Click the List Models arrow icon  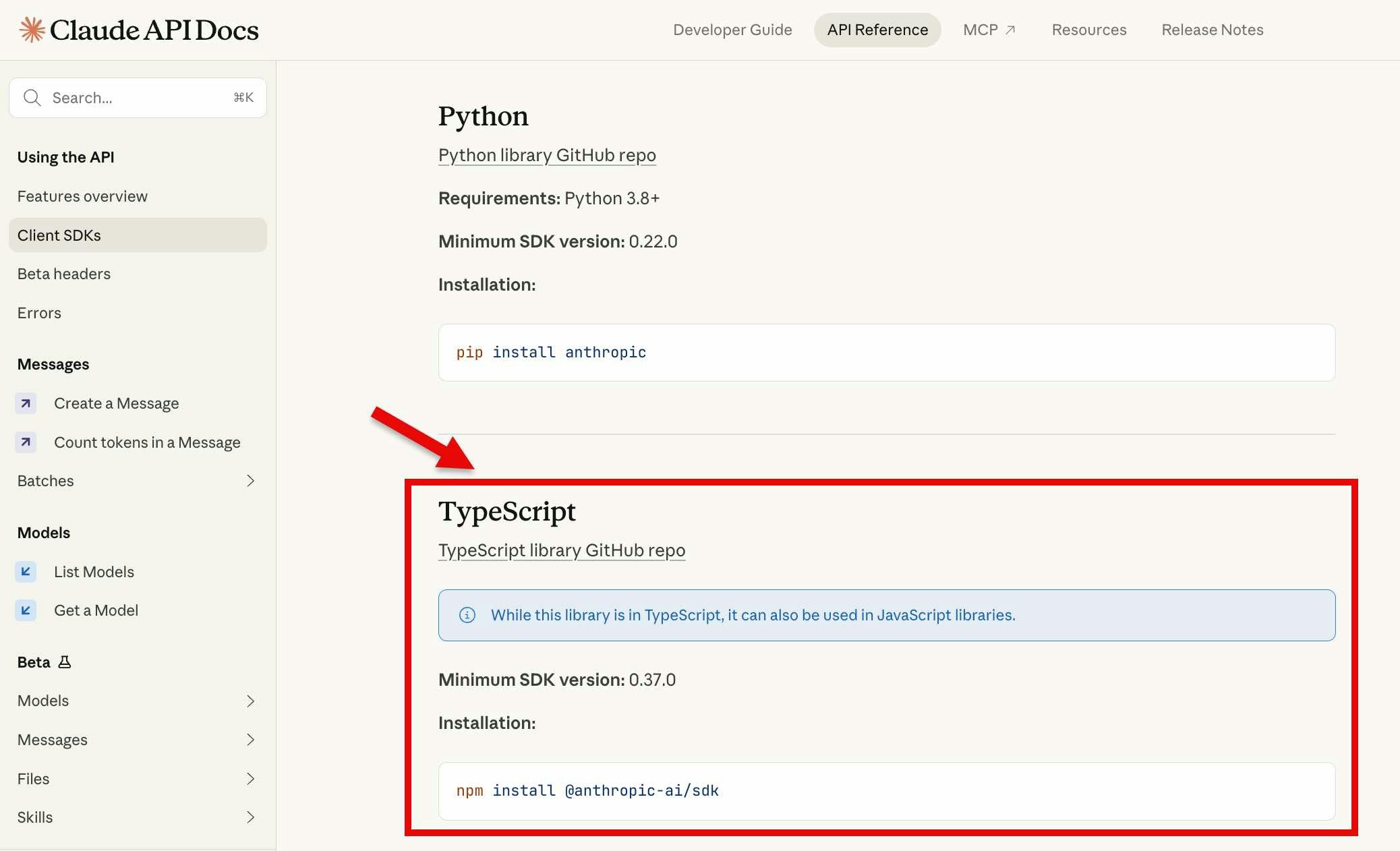26,572
